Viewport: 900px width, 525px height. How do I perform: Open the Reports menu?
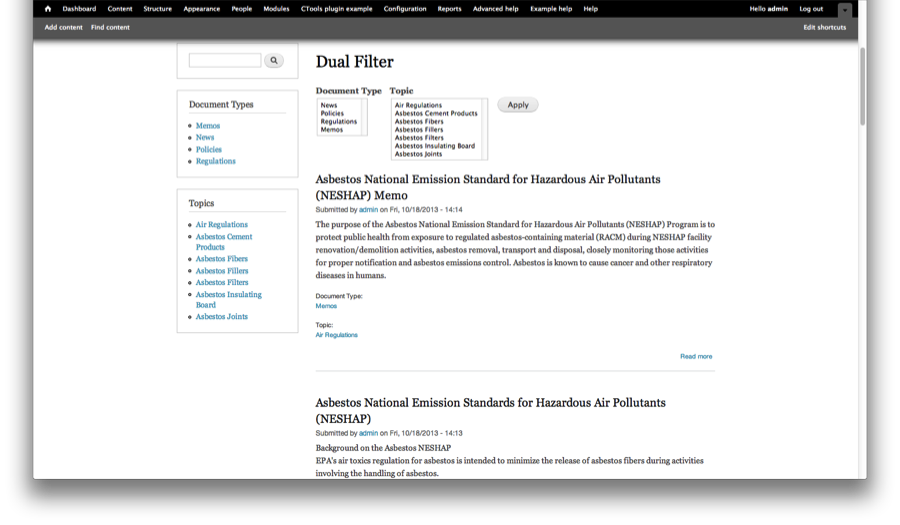click(449, 9)
